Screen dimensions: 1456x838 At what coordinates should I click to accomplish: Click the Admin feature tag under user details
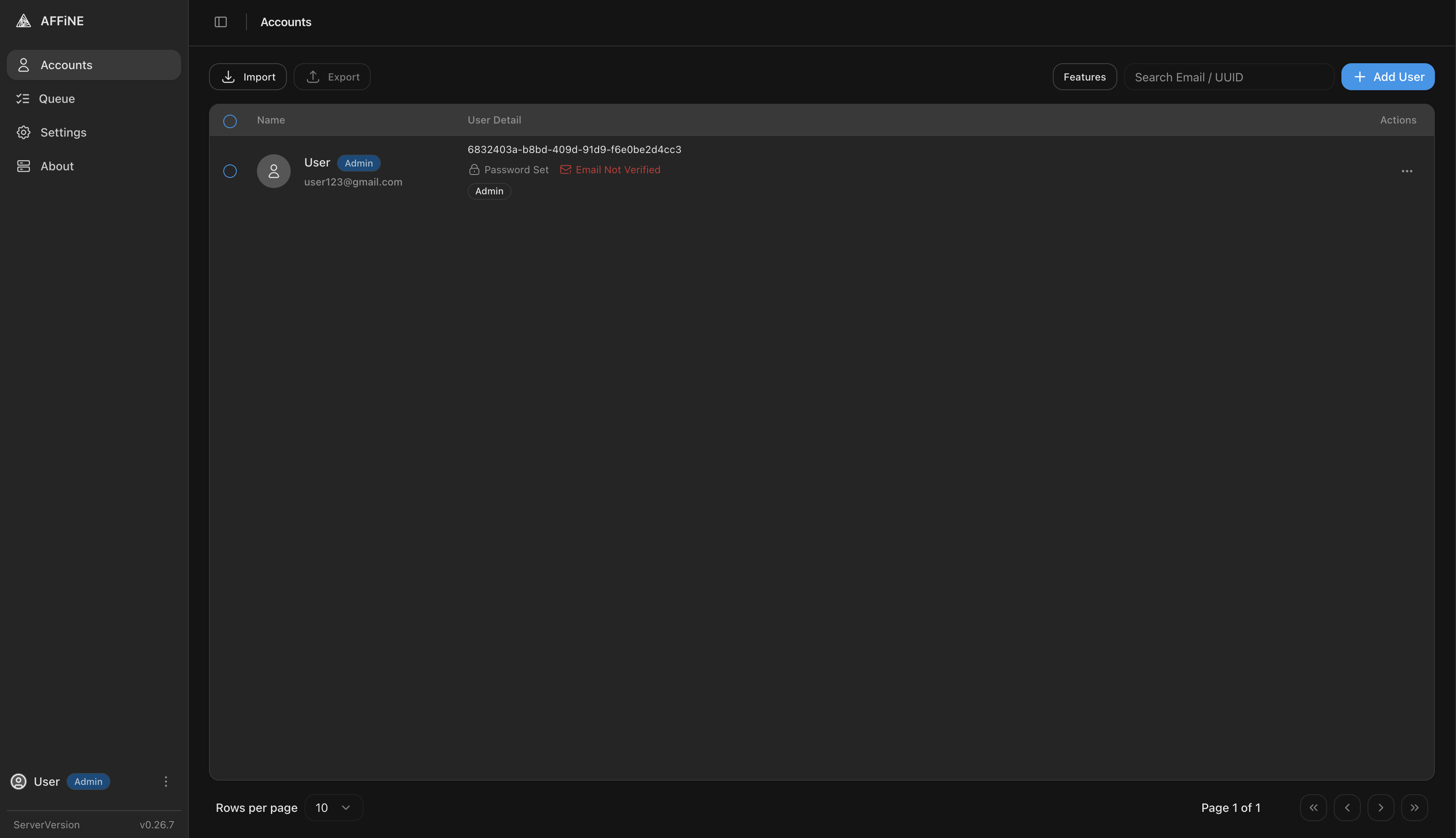[490, 191]
